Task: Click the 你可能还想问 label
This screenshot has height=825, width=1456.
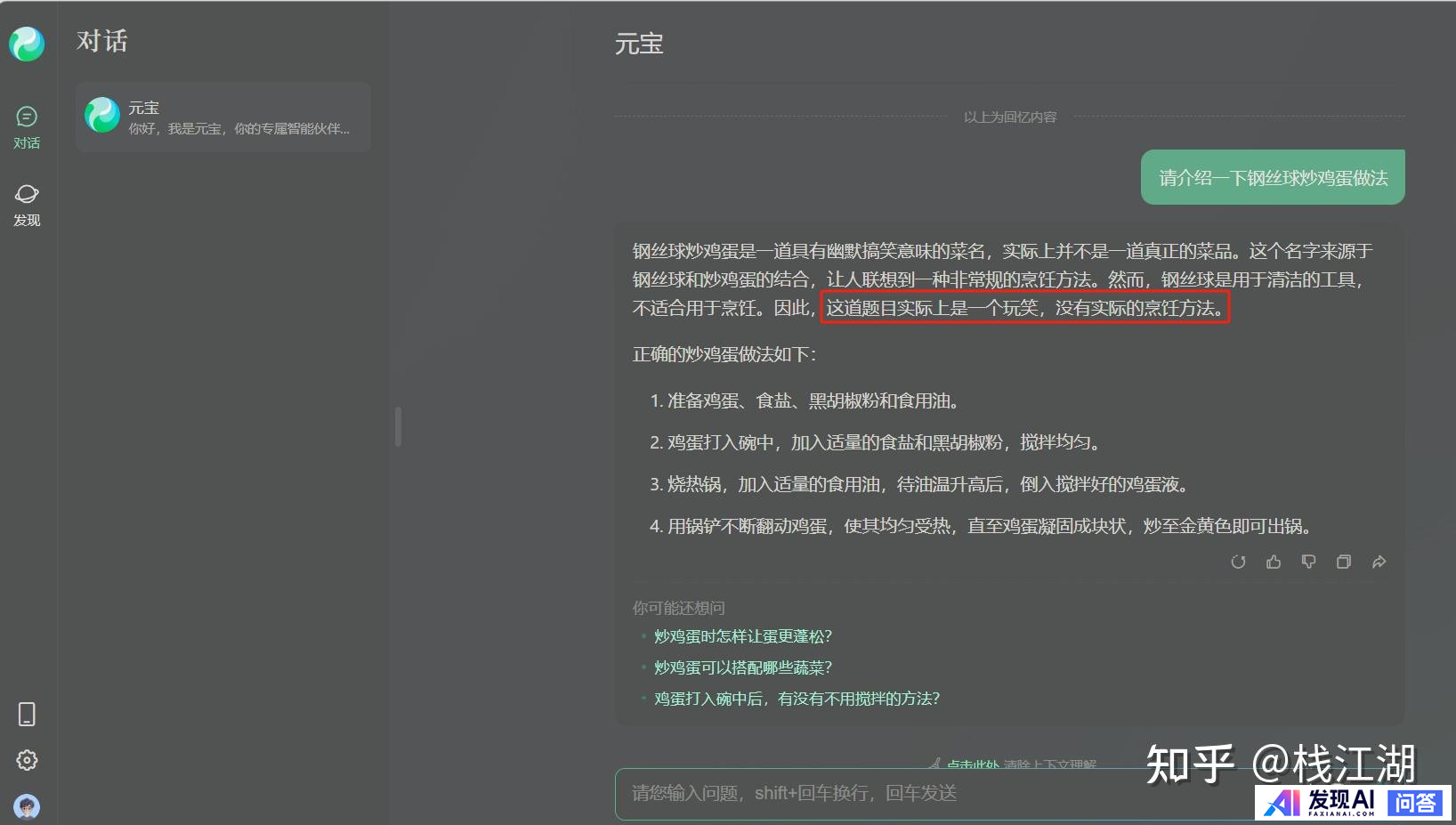Action: point(678,608)
